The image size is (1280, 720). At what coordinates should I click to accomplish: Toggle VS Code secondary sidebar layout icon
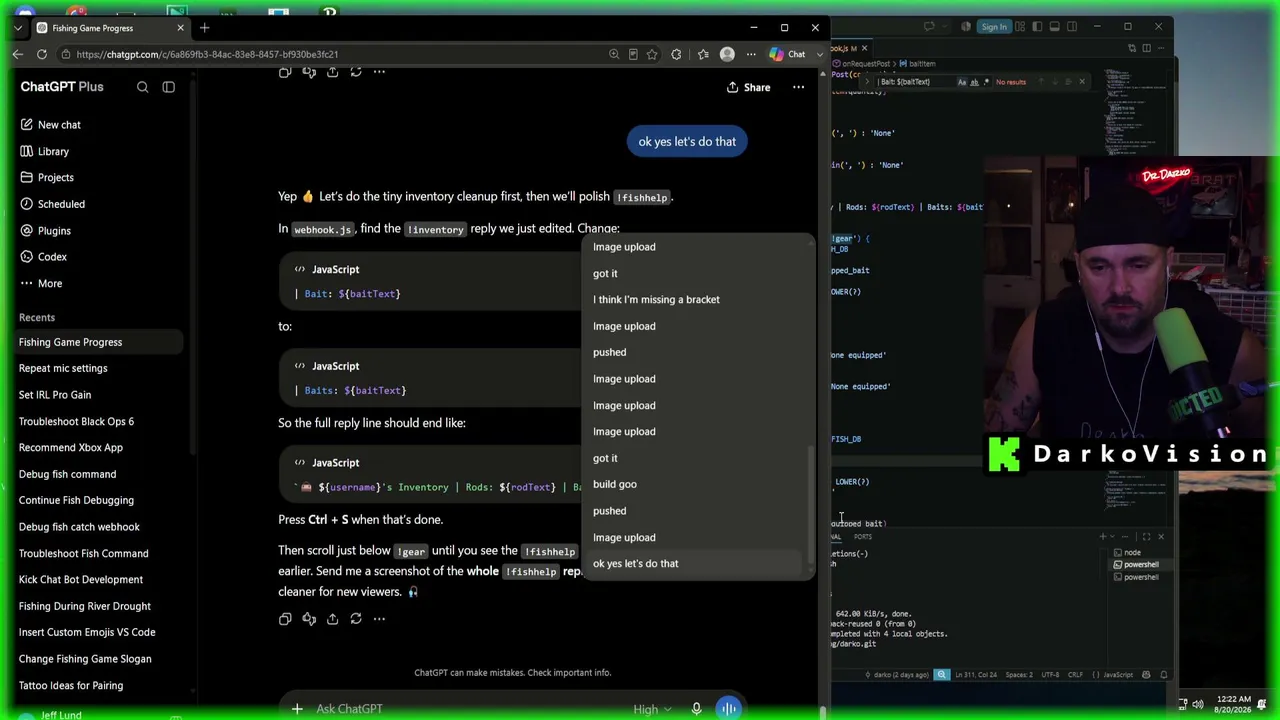[x=1072, y=27]
